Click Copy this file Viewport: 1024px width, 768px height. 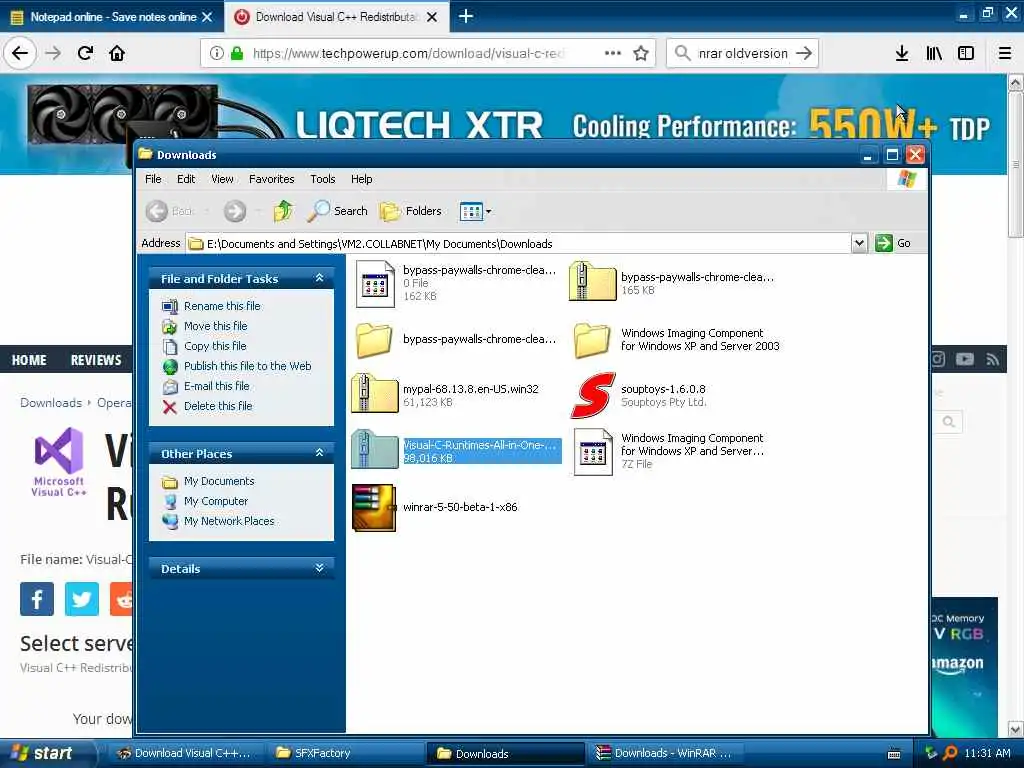pos(215,346)
